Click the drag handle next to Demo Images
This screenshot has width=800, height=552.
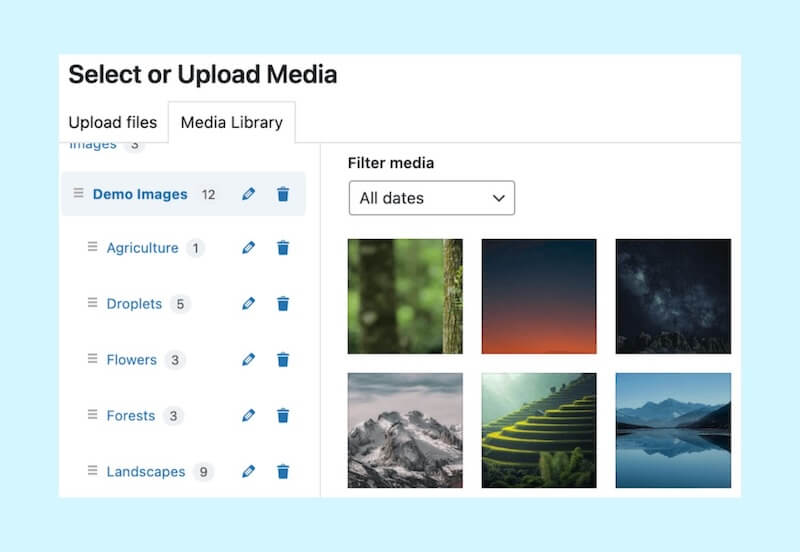(x=79, y=194)
